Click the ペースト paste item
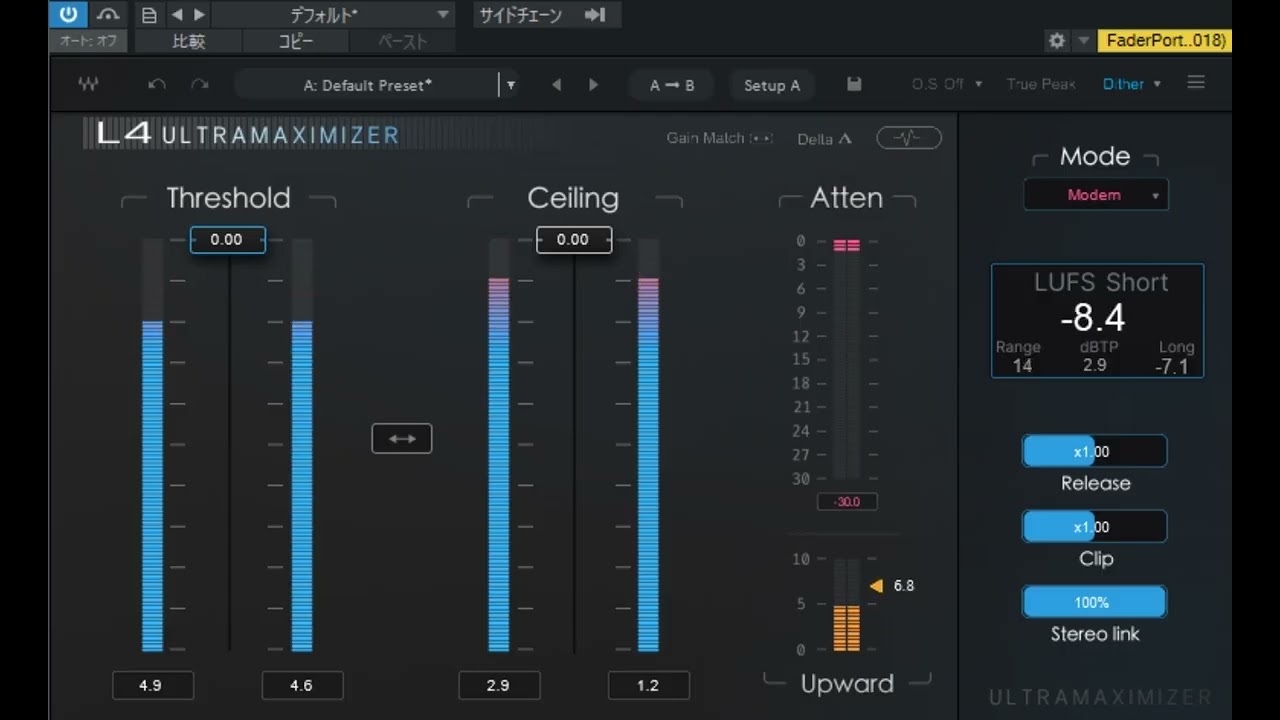 pos(402,41)
